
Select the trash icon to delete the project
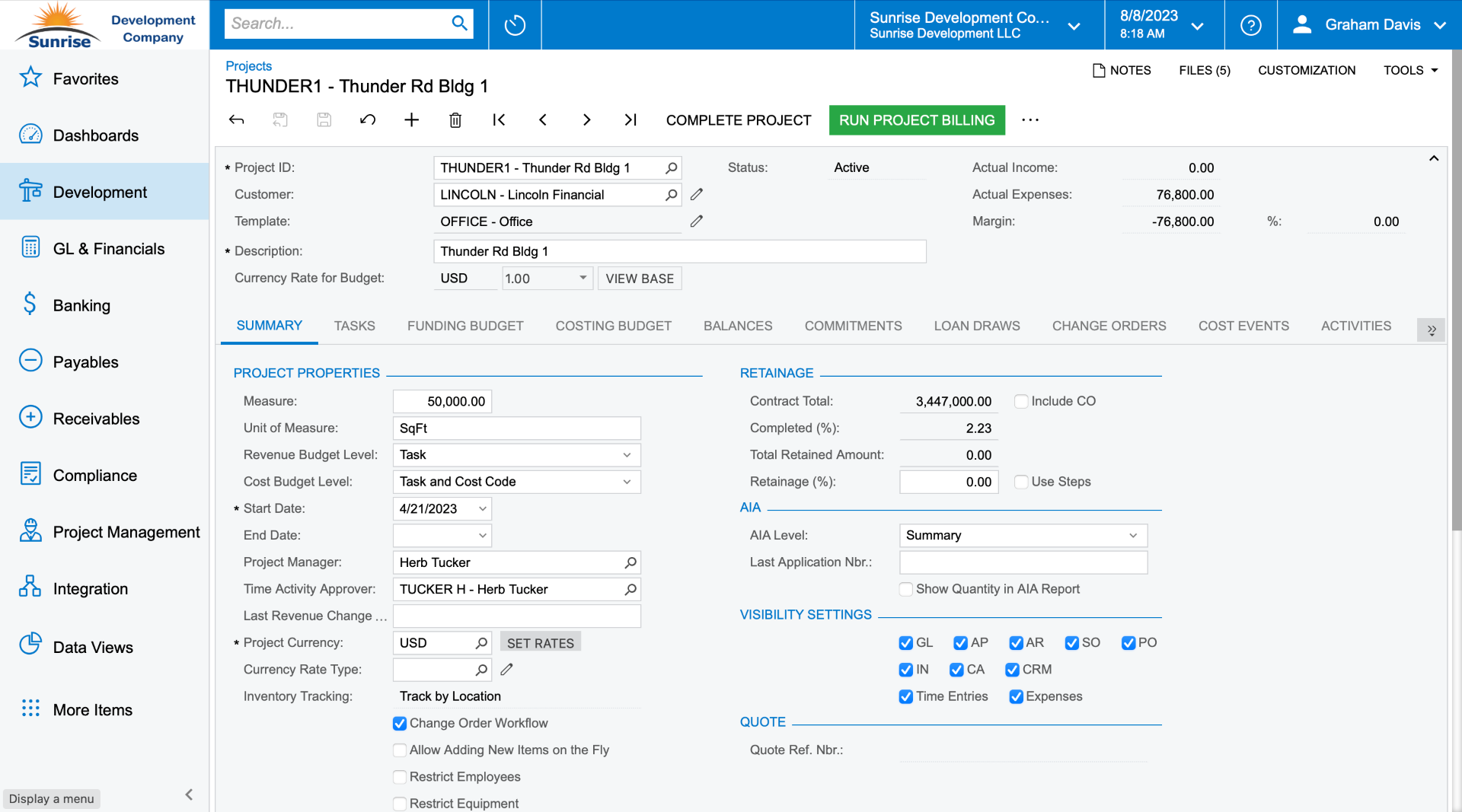coord(455,119)
